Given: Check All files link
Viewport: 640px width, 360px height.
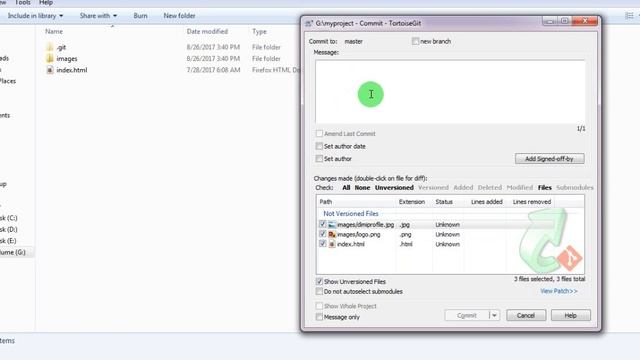Looking at the screenshot, I should [346, 188].
